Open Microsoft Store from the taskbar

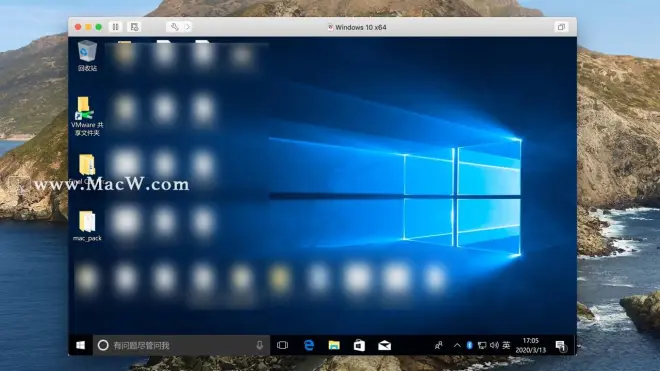click(359, 345)
